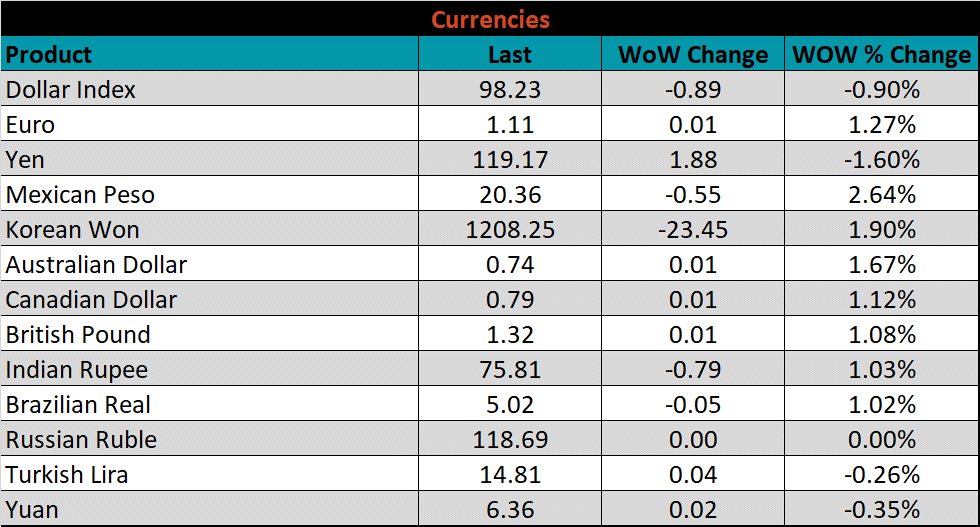Select the British Pound row label
980x527 pixels.
[x=78, y=335]
